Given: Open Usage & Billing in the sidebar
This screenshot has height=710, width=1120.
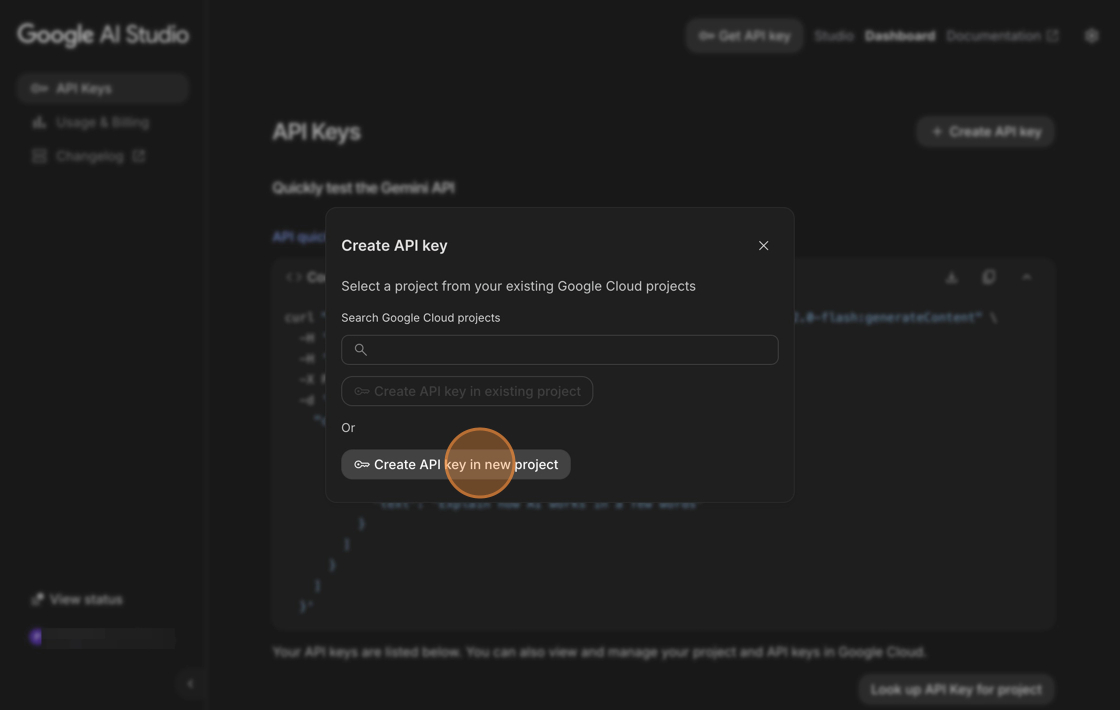Looking at the screenshot, I should click(102, 122).
